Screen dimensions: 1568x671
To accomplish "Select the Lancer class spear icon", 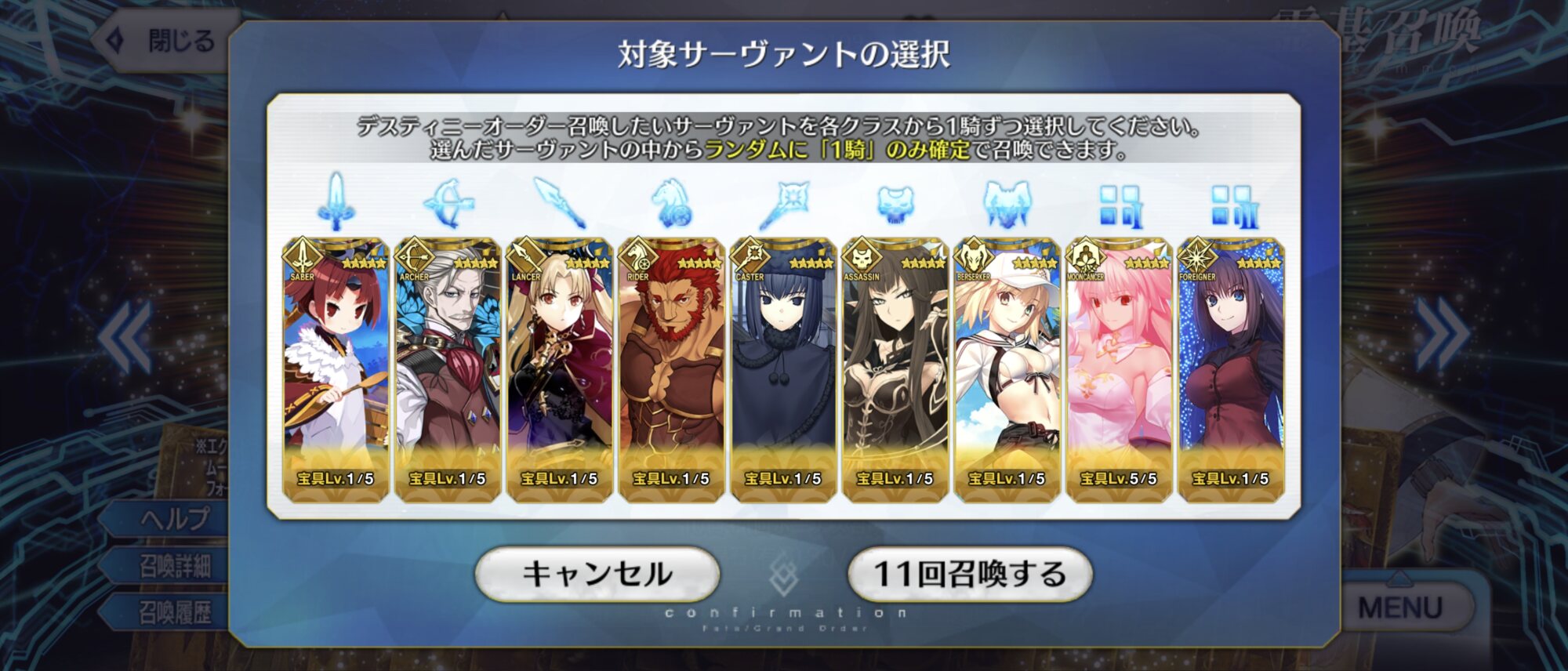I will [559, 202].
